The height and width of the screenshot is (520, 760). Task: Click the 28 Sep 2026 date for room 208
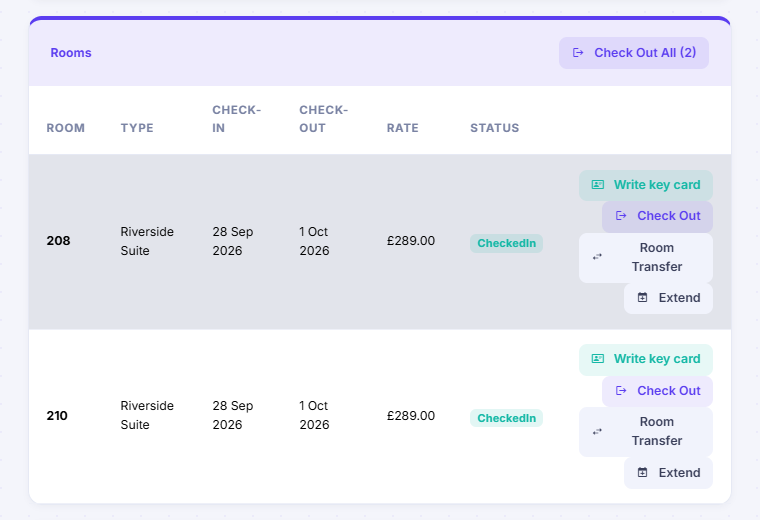point(233,241)
